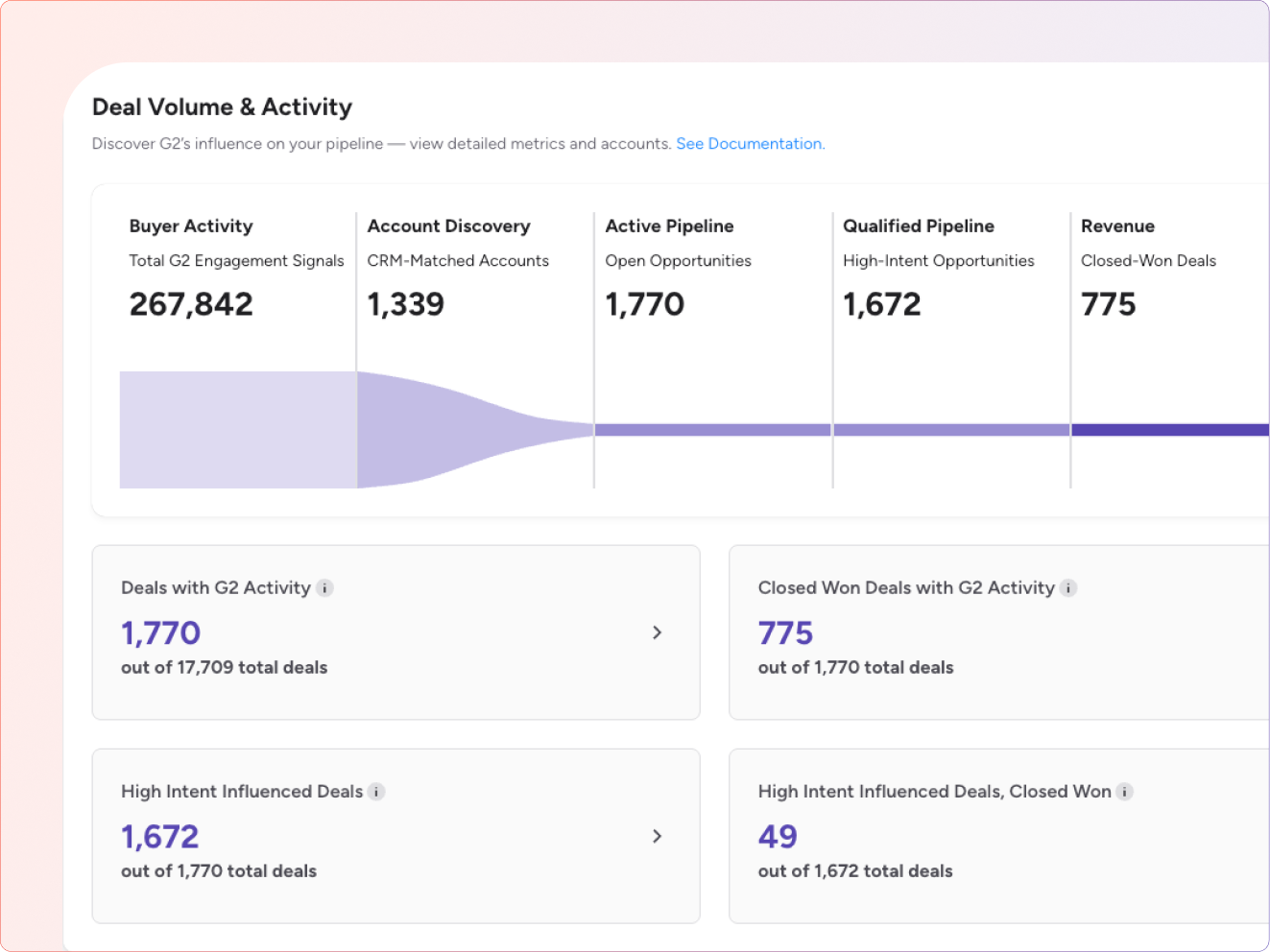This screenshot has width=1270, height=952.
Task: Click the Active Pipeline funnel bar
Action: [x=712, y=430]
